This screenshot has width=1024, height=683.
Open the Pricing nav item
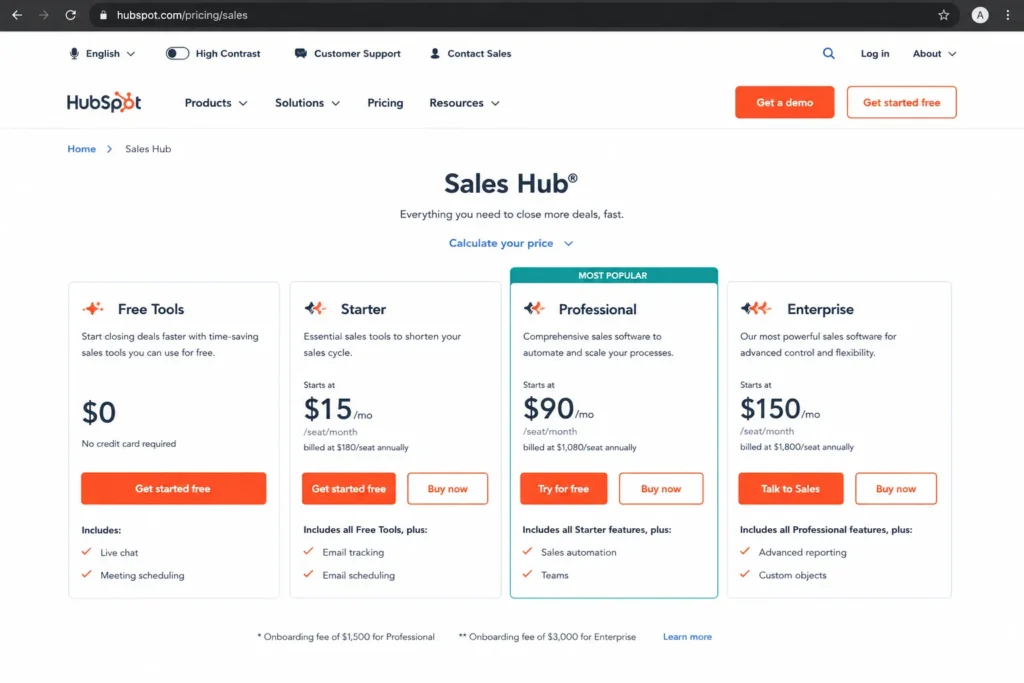click(385, 103)
